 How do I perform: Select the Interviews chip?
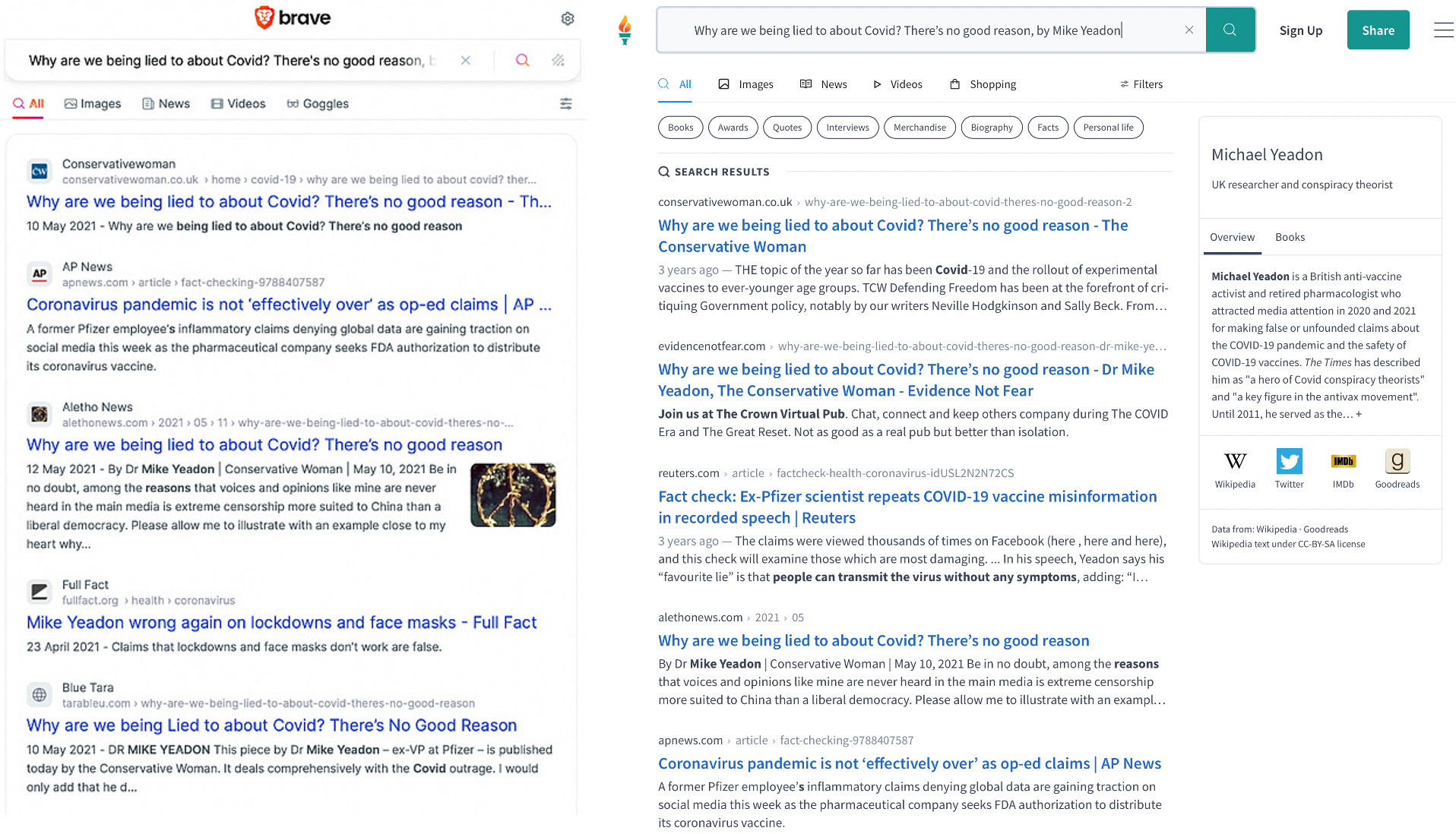847,128
